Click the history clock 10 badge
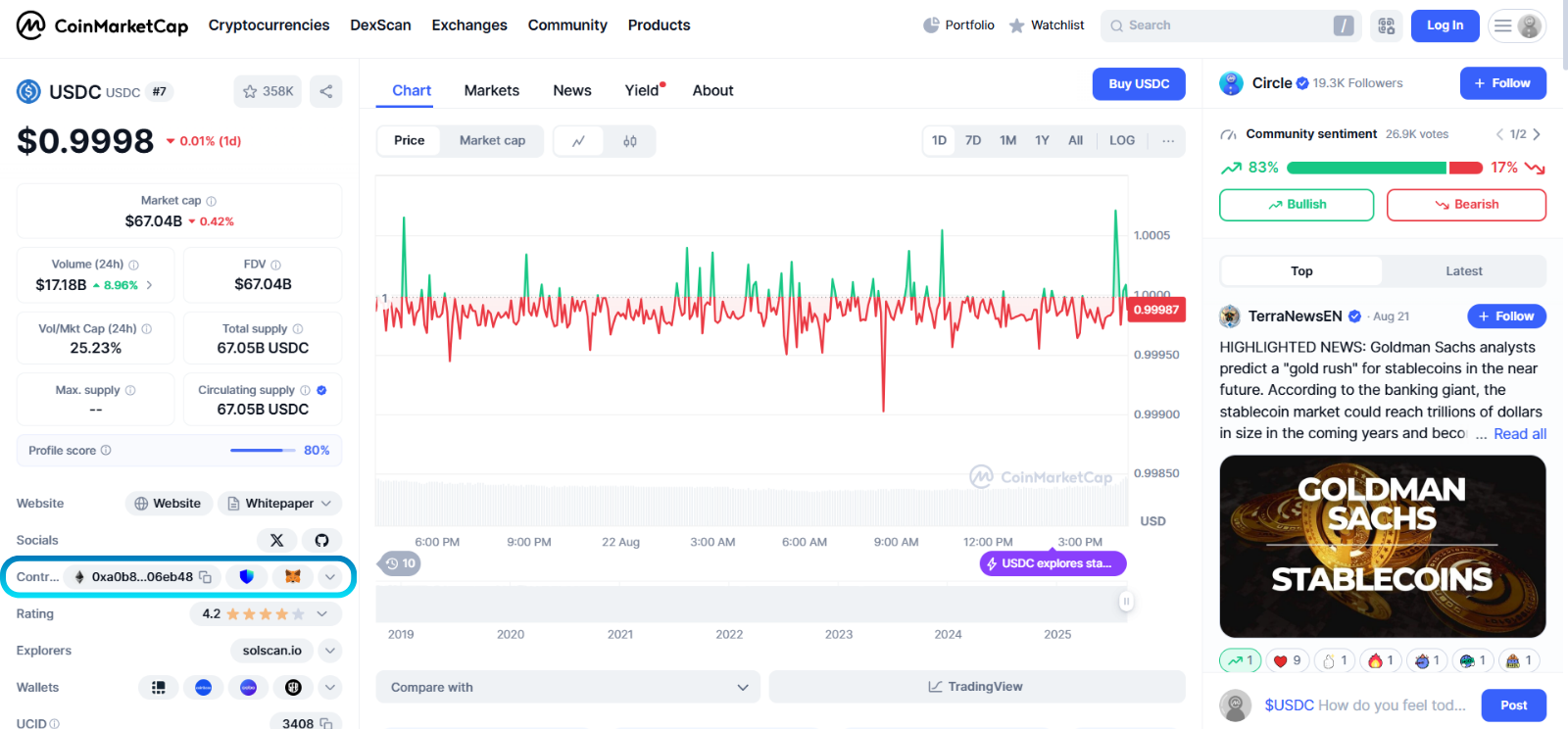 (400, 563)
